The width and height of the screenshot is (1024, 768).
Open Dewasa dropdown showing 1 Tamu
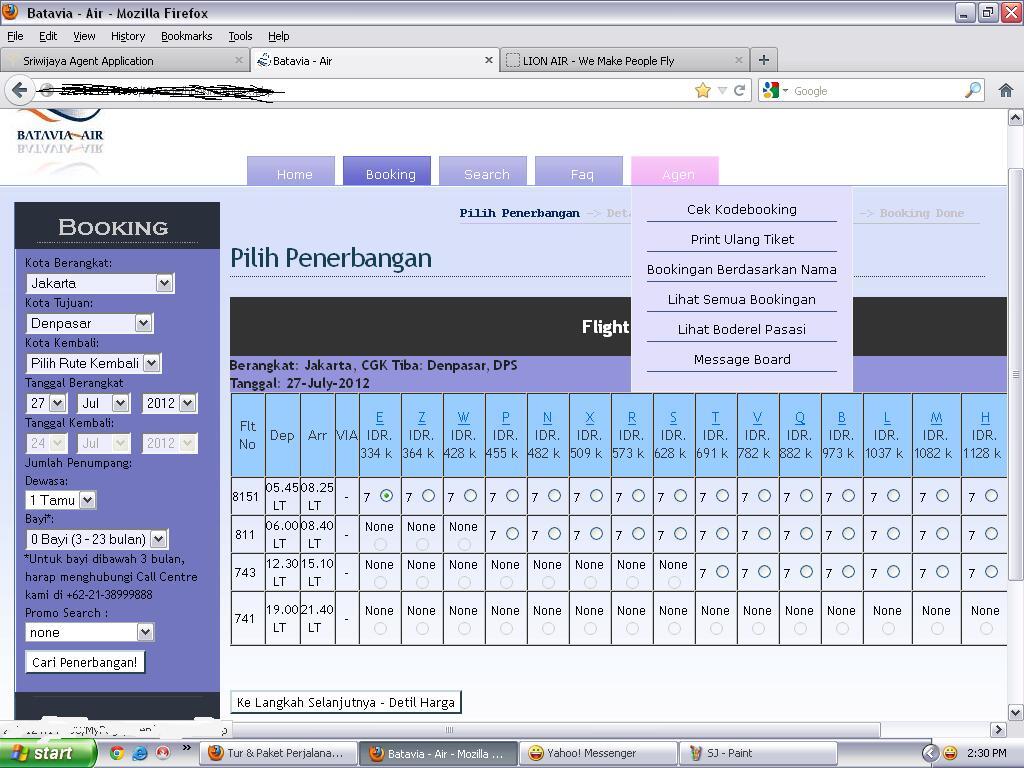[61, 500]
